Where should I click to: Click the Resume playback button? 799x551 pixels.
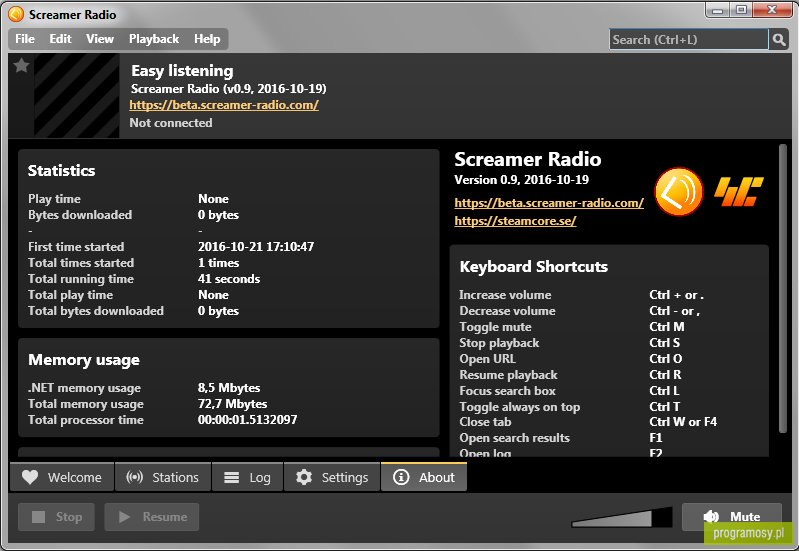[x=152, y=517]
